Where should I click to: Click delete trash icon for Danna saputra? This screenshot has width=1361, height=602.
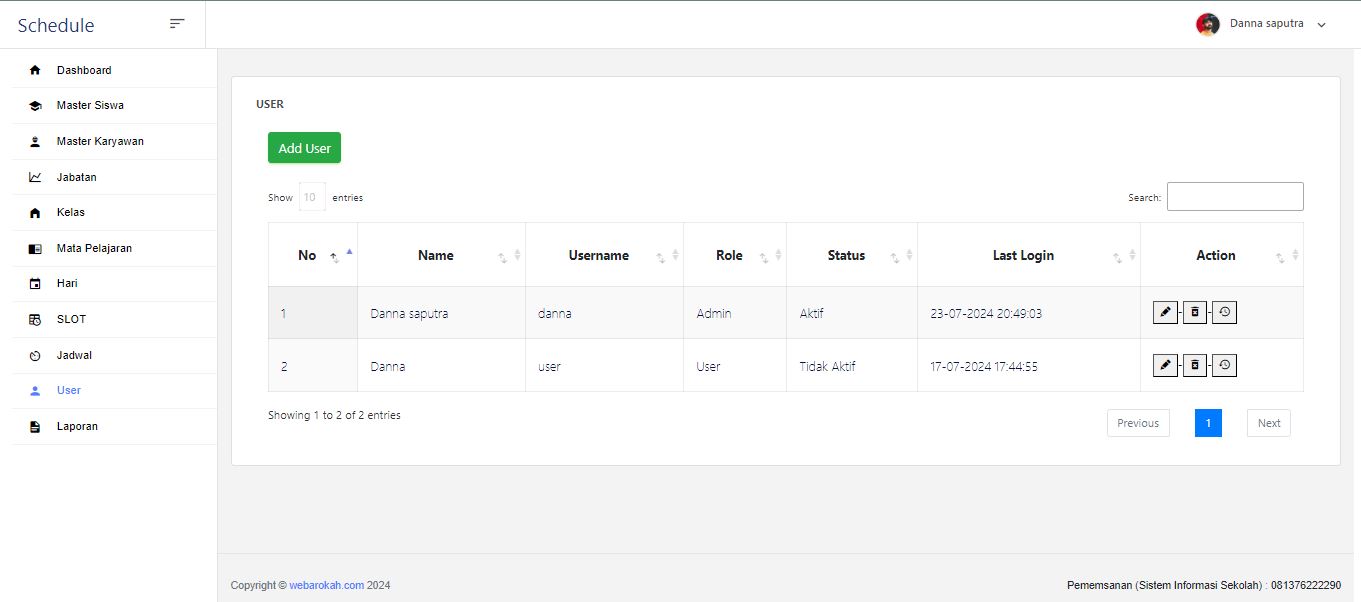[x=1194, y=313]
